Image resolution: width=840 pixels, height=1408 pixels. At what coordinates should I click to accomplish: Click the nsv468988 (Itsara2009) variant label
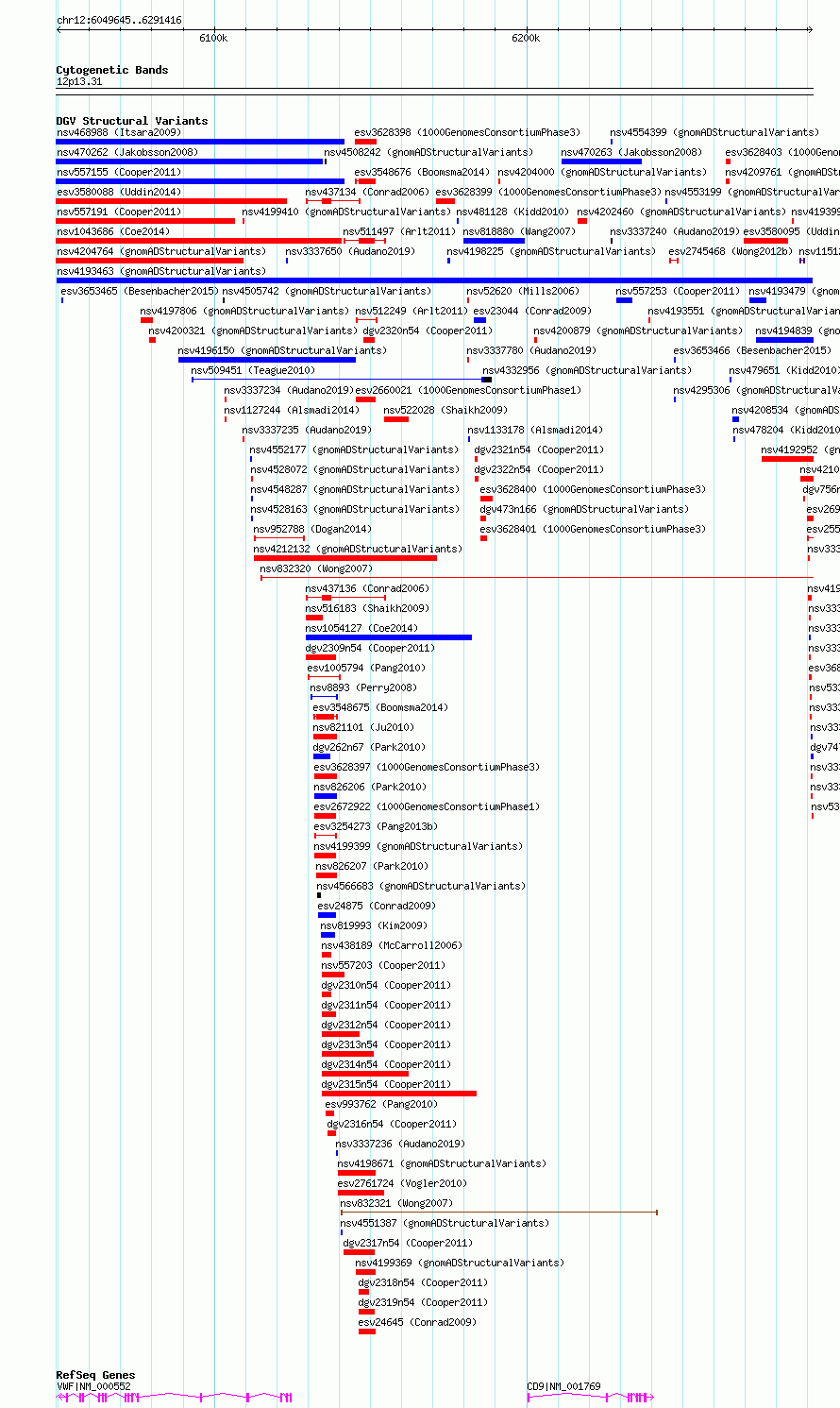tap(119, 132)
